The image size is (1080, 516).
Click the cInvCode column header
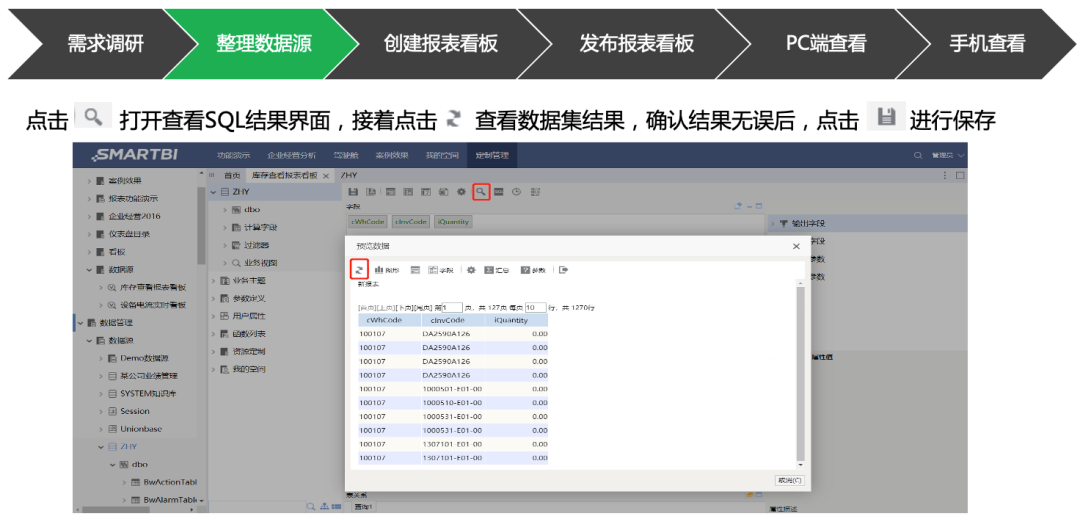[x=453, y=320]
